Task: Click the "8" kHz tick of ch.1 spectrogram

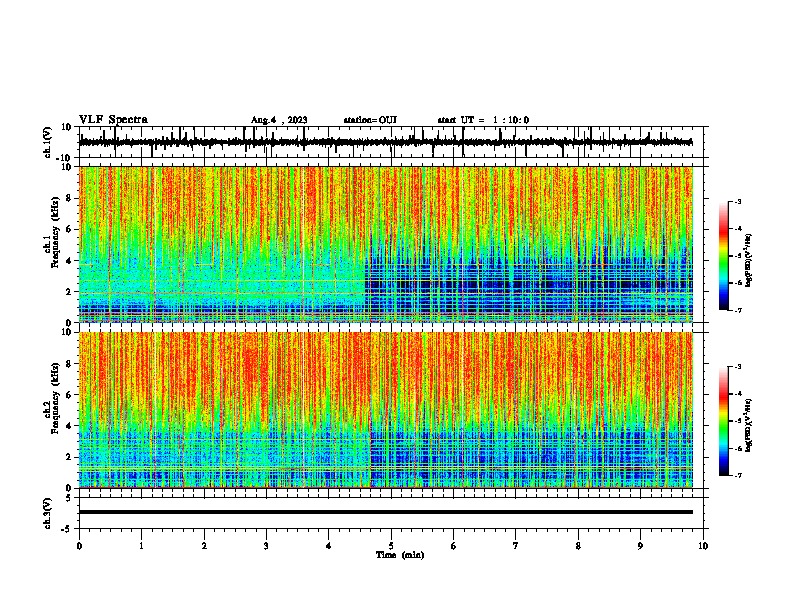Action: point(69,198)
